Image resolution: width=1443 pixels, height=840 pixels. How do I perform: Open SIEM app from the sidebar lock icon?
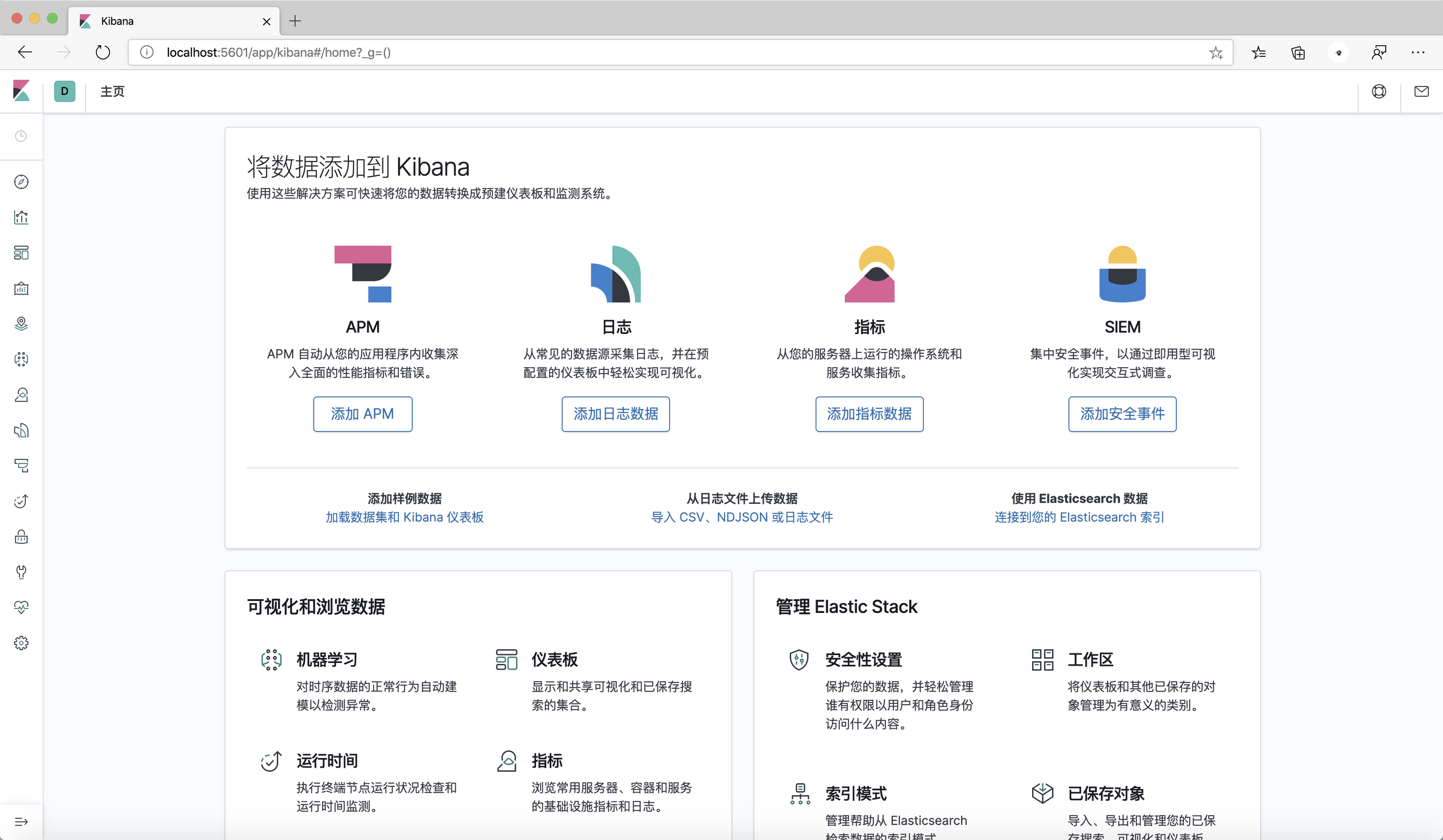[21, 537]
